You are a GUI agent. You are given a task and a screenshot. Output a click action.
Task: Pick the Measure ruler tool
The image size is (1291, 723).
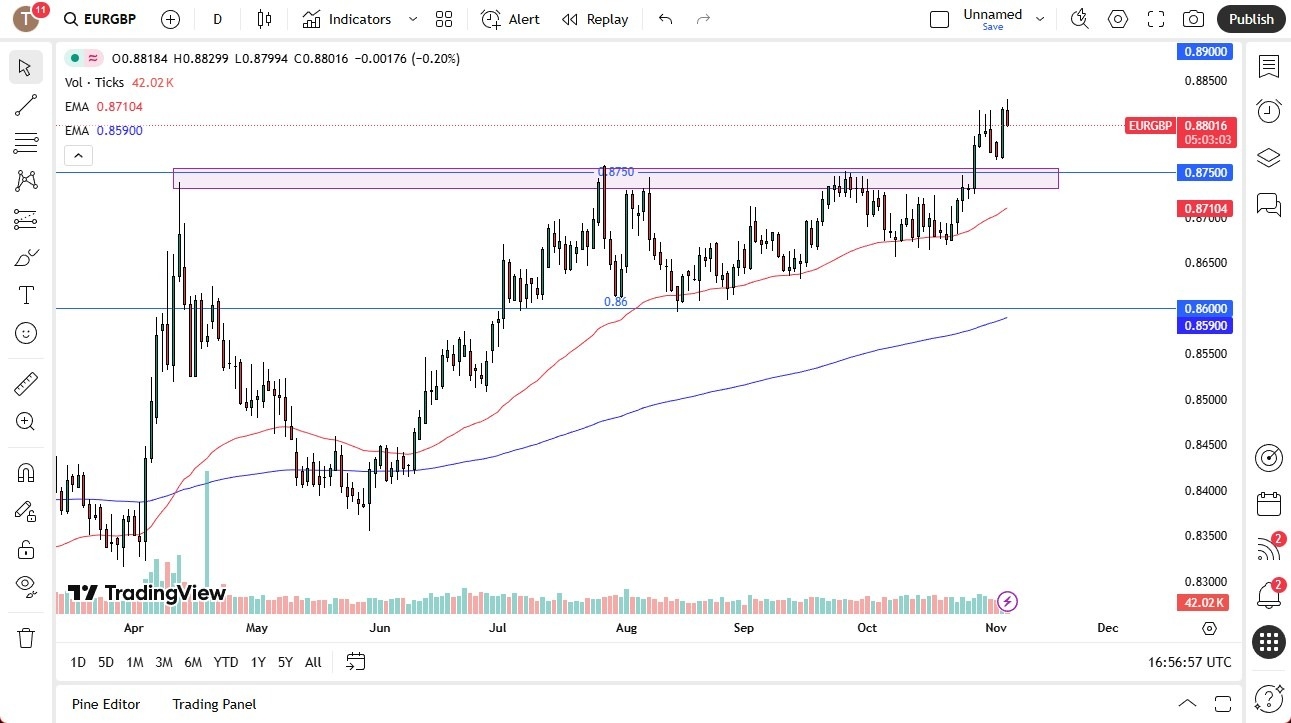[25, 383]
